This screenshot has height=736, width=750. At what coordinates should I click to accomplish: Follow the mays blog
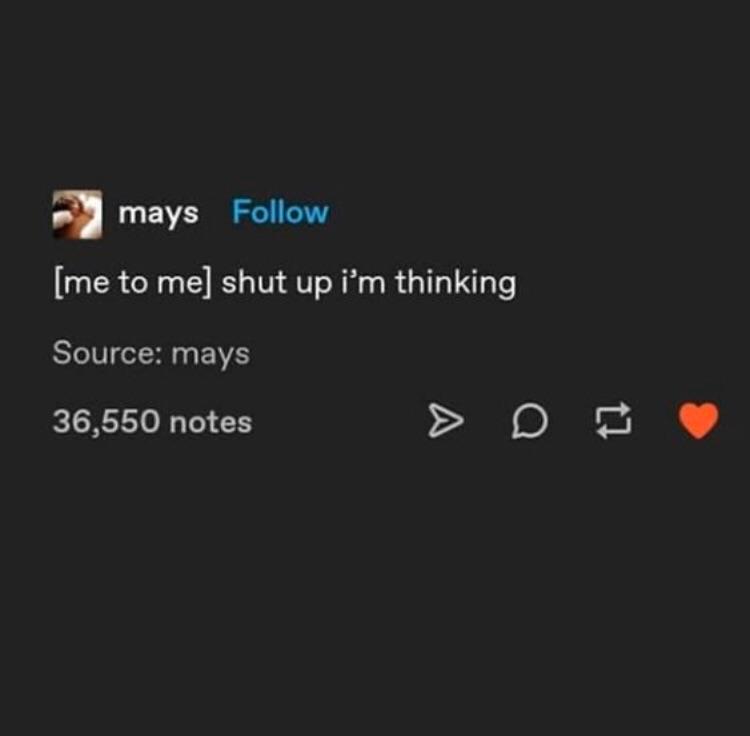point(279,212)
